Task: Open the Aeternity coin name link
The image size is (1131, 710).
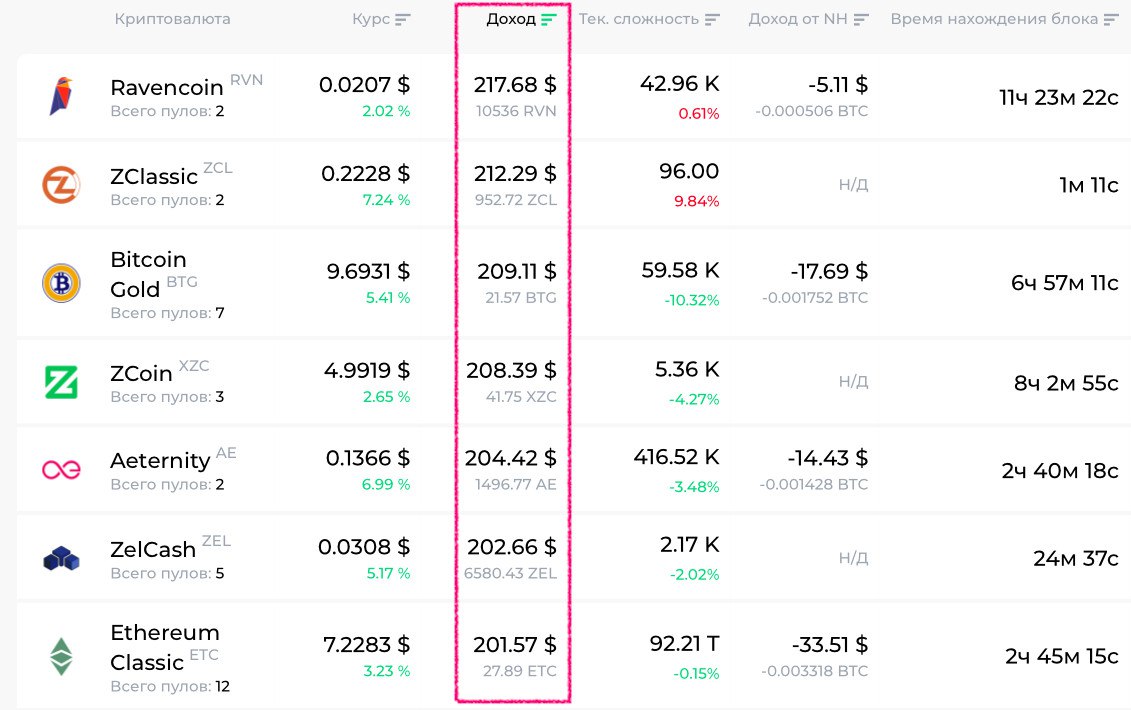Action: tap(160, 461)
